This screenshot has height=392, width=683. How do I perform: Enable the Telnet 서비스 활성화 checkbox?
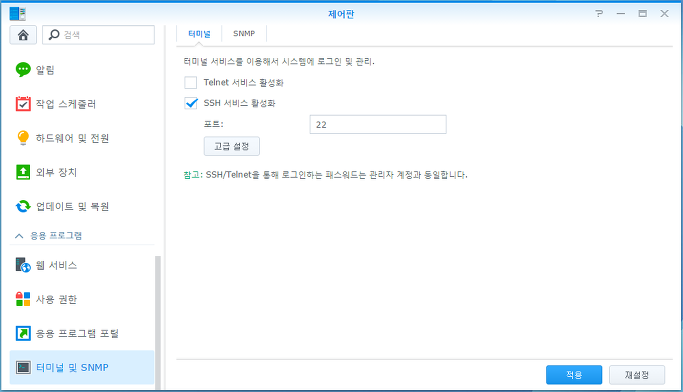190,82
